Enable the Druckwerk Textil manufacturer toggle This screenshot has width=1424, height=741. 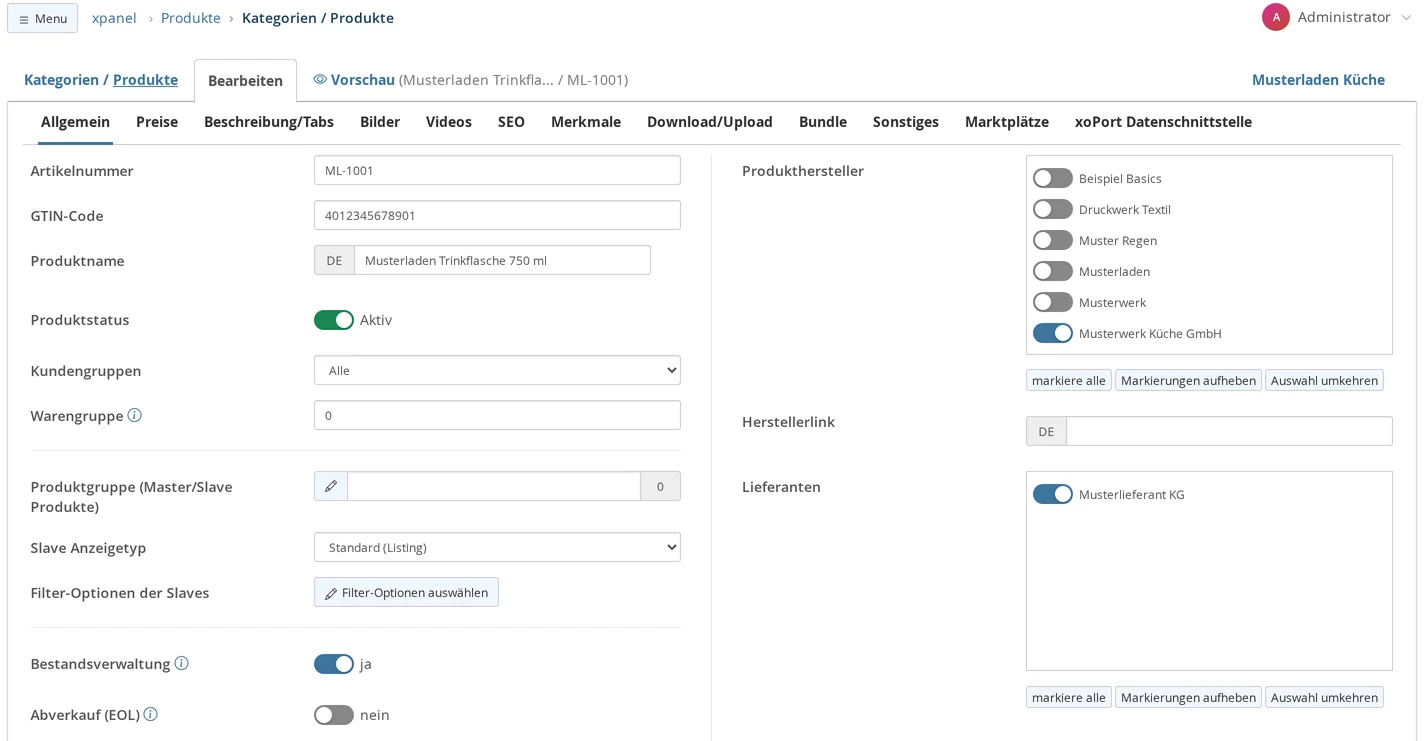tap(1053, 209)
